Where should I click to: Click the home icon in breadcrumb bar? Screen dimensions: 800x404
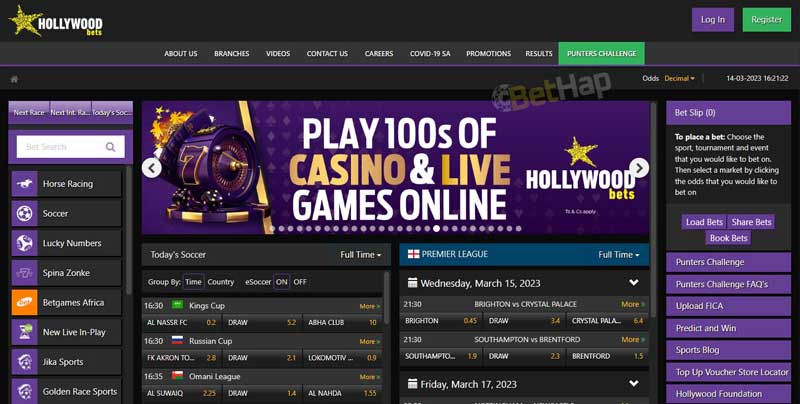tap(14, 79)
